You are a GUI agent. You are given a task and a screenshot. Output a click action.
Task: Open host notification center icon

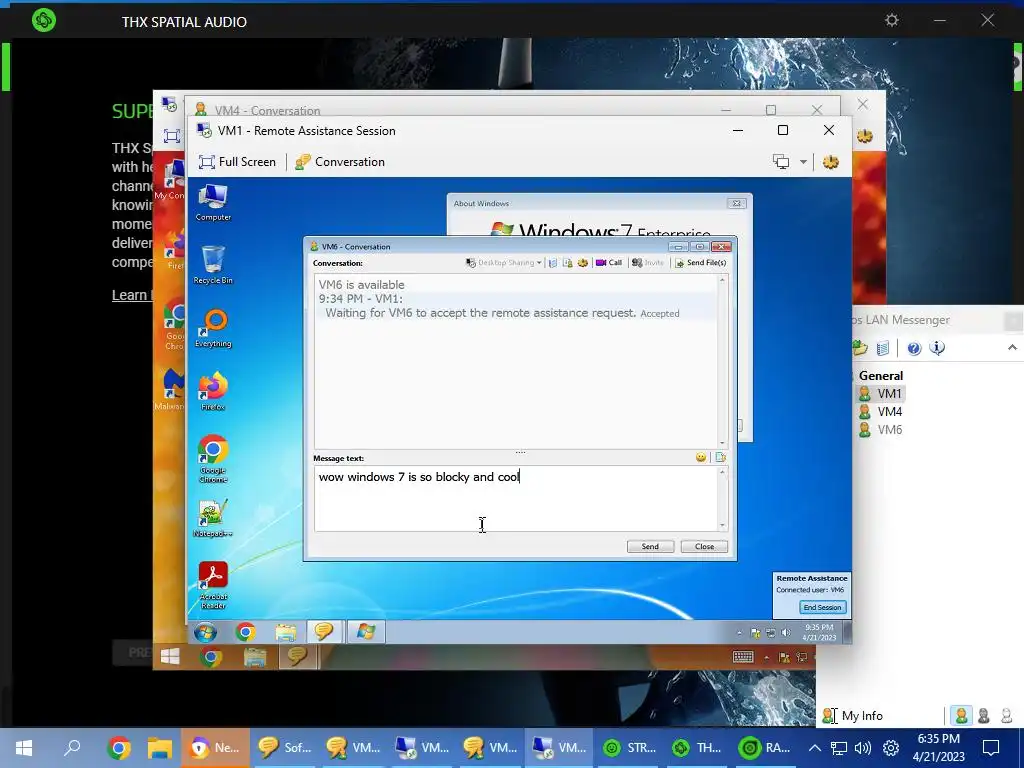[x=991, y=748]
